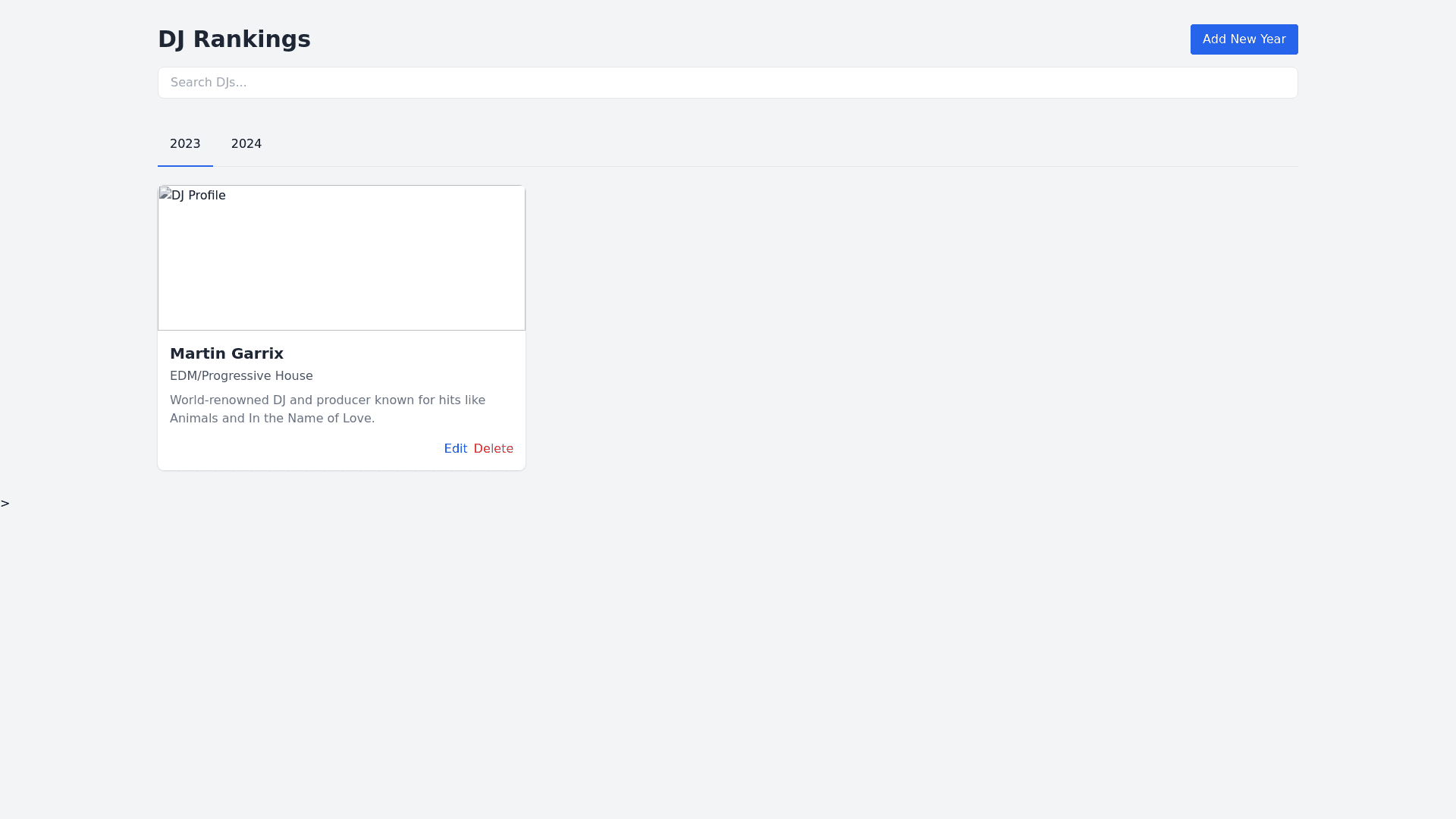1456x819 pixels.
Task: Hit the blue Edit link on the card
Action: [x=455, y=449]
